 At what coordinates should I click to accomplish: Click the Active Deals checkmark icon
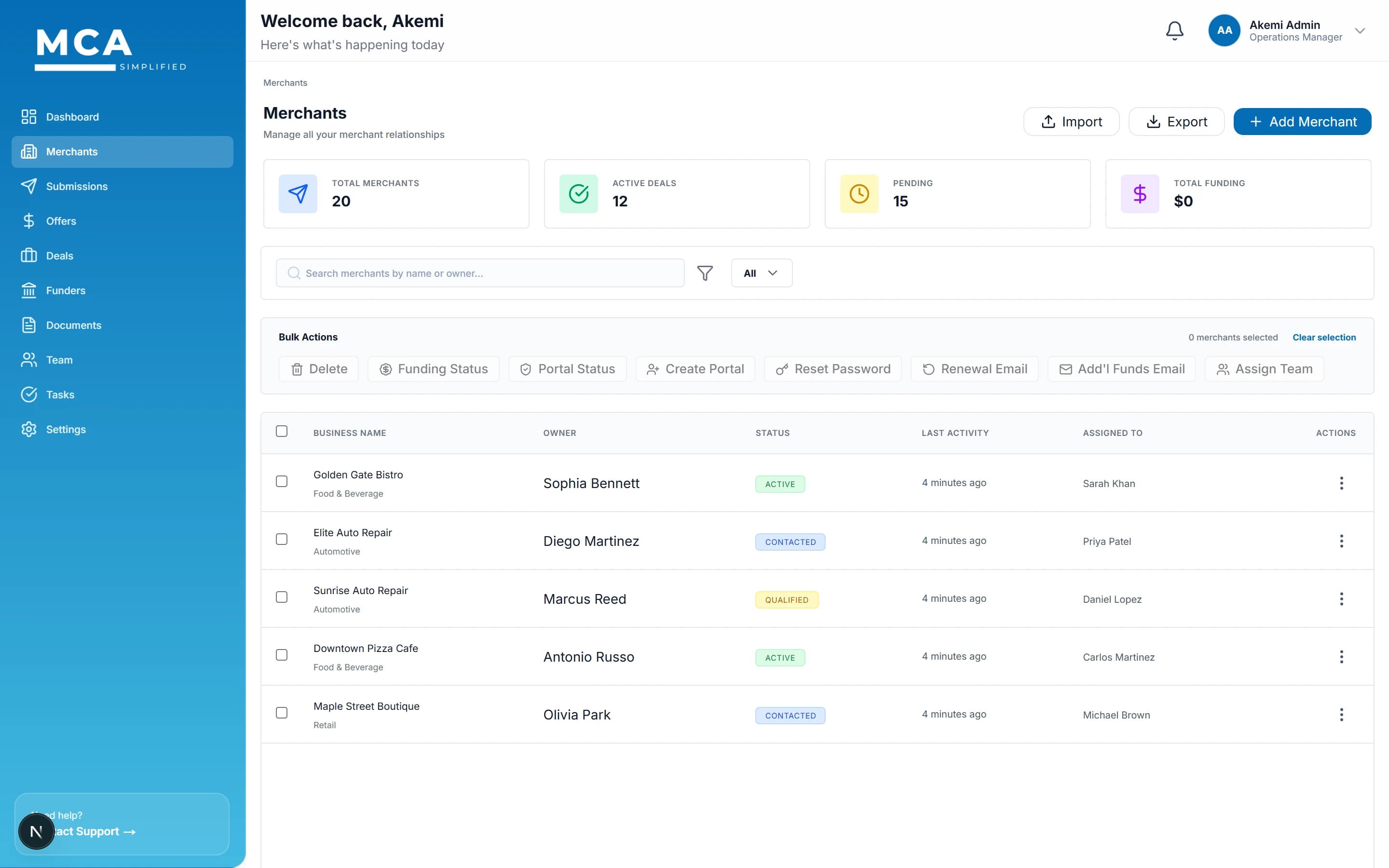tap(579, 194)
